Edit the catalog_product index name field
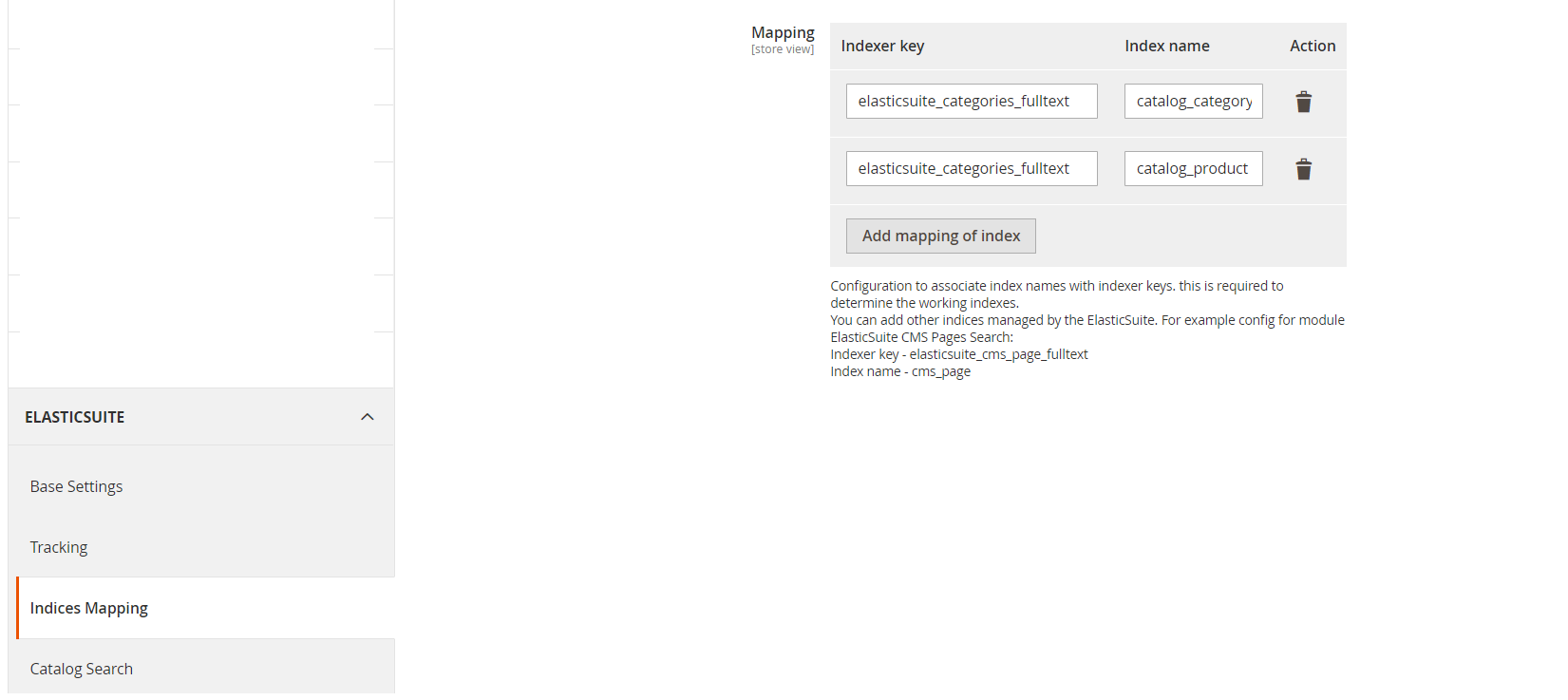The width and height of the screenshot is (1568, 700). click(1193, 169)
